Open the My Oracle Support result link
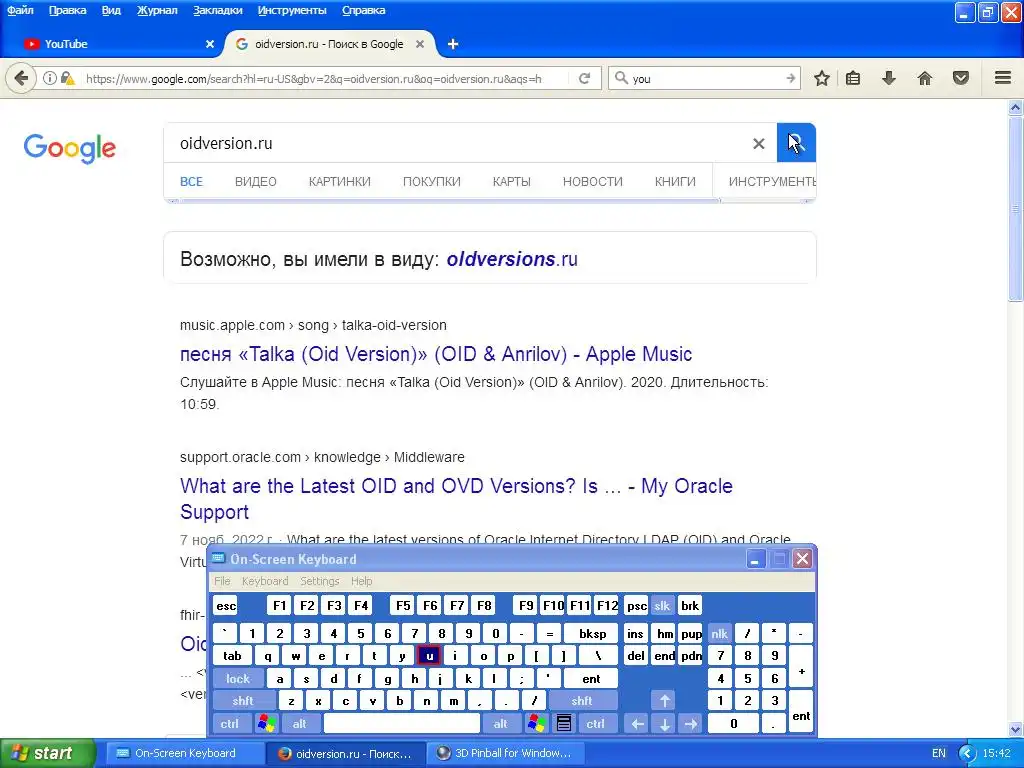The height and width of the screenshot is (768, 1024). click(x=456, y=499)
